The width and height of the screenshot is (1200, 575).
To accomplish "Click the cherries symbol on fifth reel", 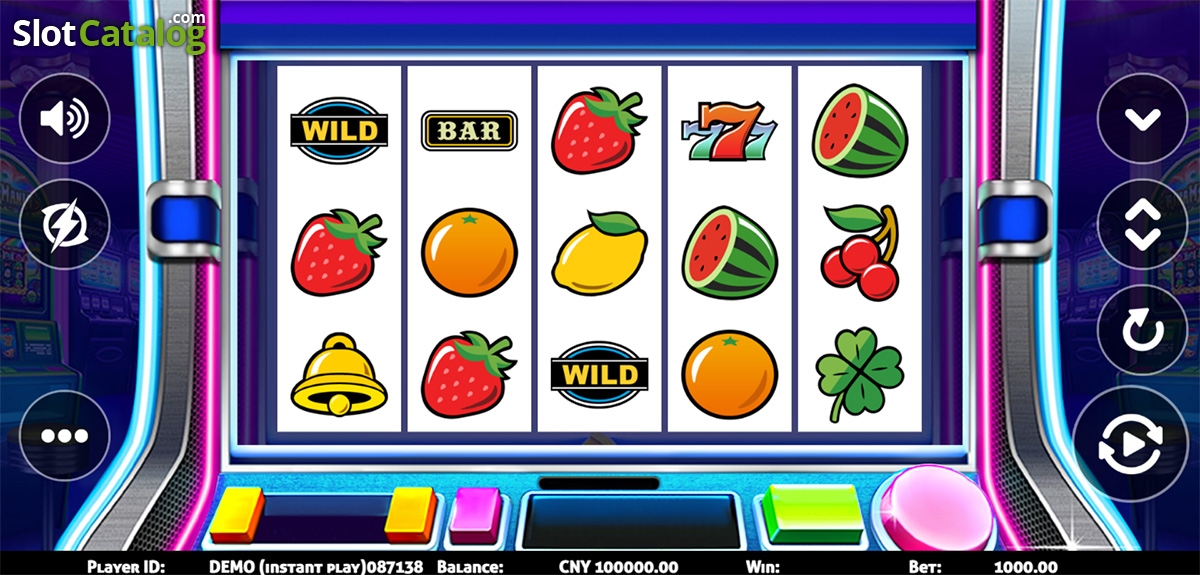I will 860,251.
